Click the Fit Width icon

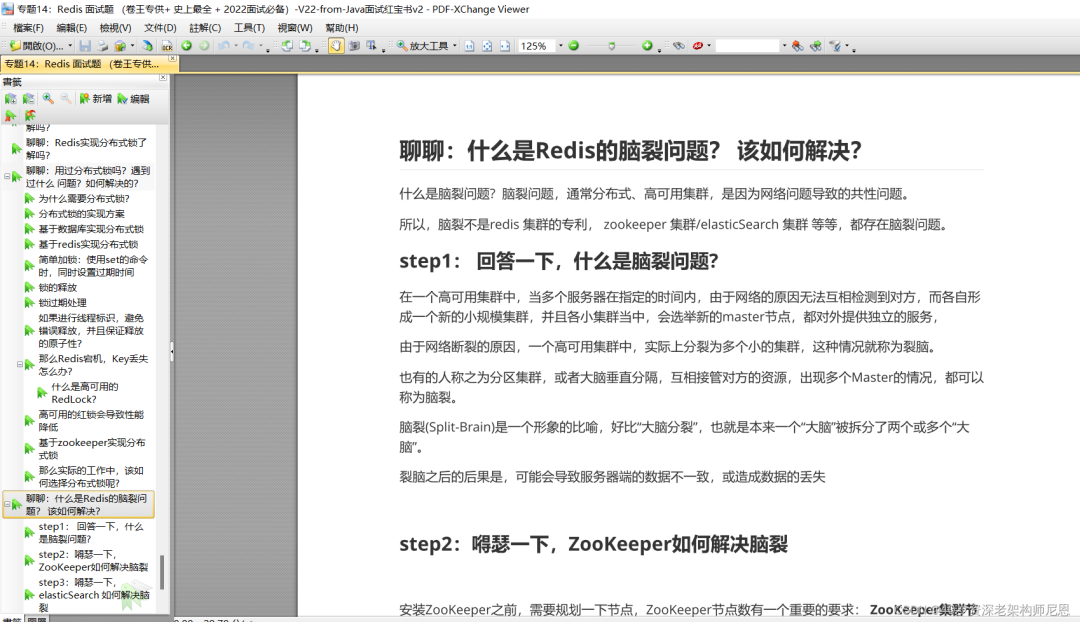505,46
